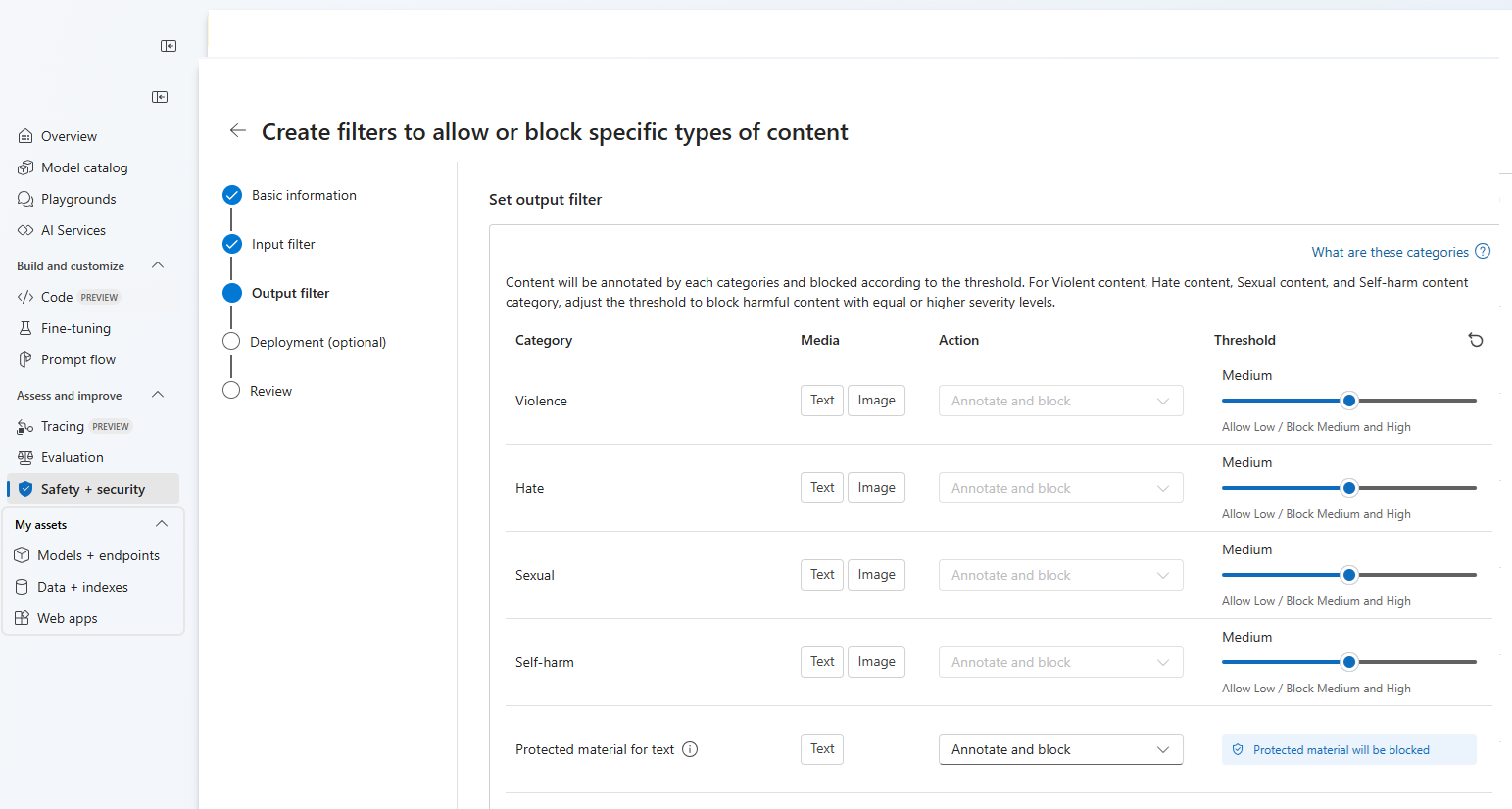Open the Protected material action dropdown
1512x809 pixels.
coord(1060,749)
